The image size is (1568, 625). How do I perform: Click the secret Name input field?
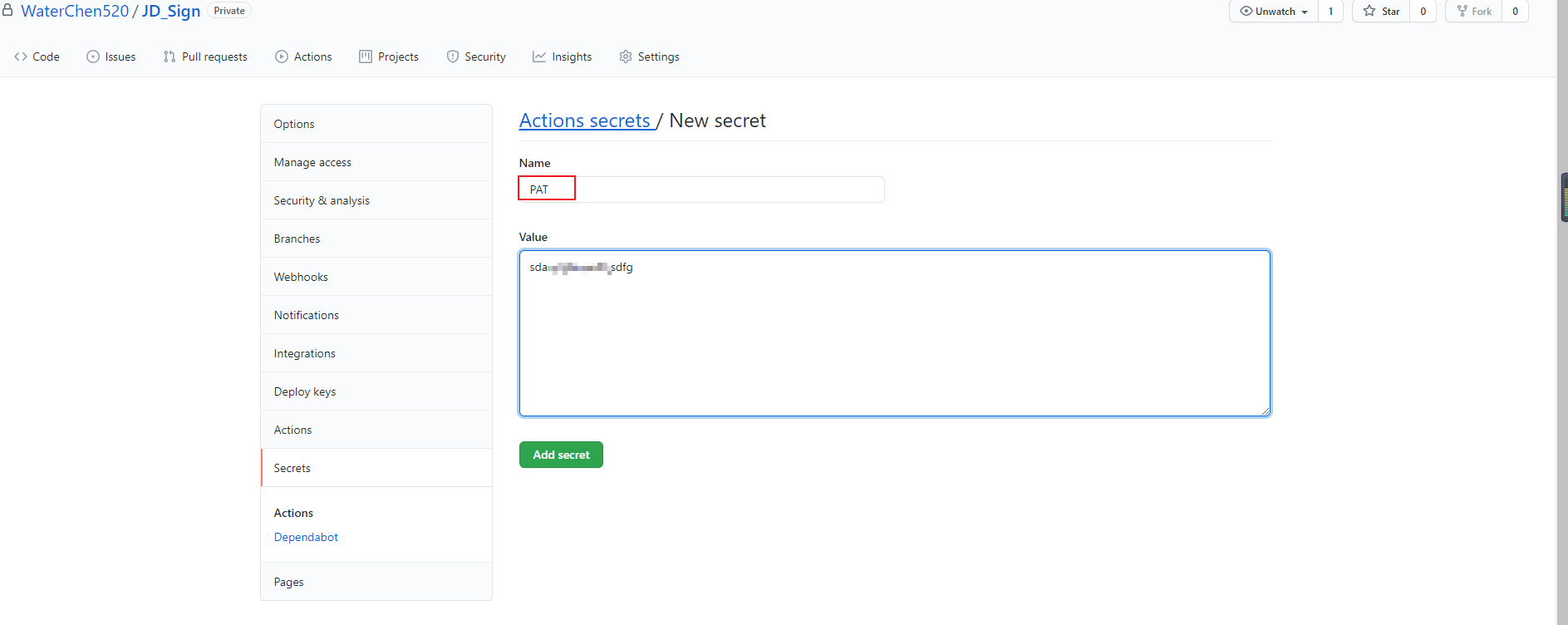point(701,189)
